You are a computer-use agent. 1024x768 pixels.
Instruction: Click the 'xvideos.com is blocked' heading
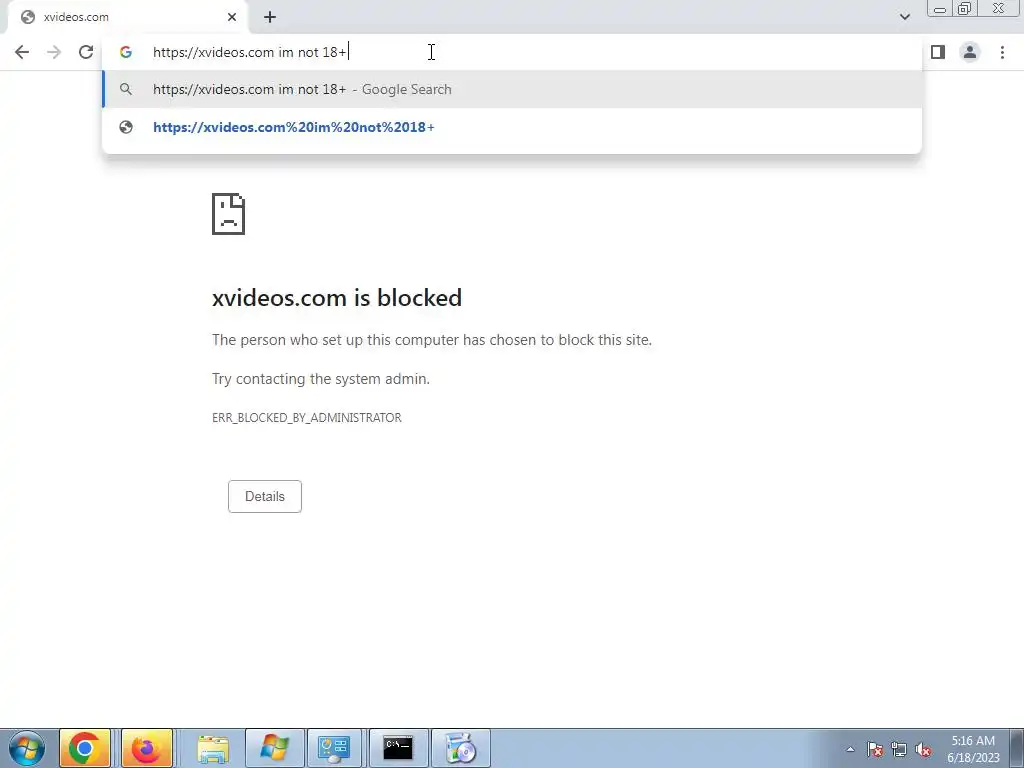(x=337, y=298)
